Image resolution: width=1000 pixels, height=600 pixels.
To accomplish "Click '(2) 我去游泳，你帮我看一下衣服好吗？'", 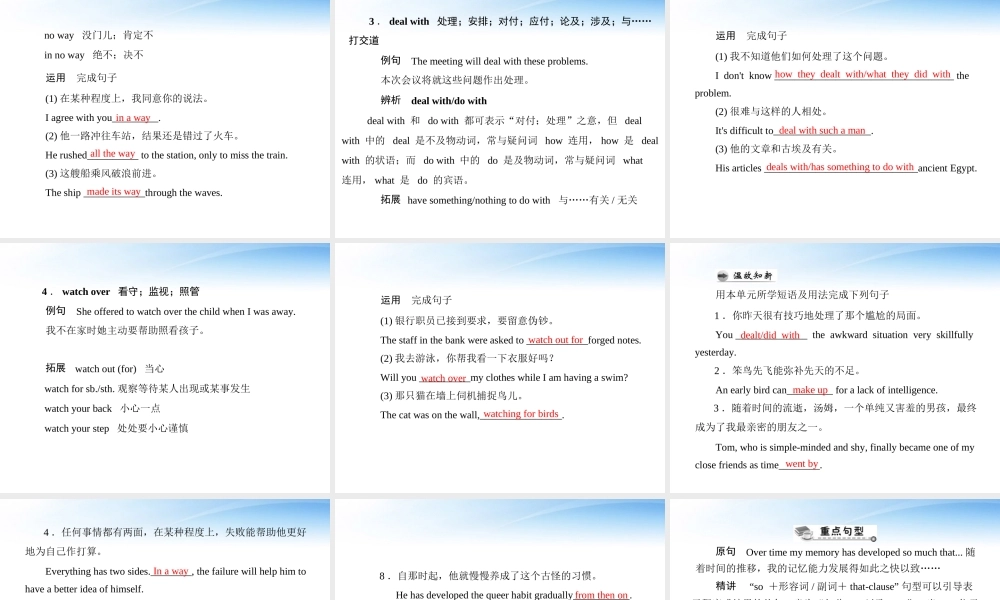I will 467,358.
